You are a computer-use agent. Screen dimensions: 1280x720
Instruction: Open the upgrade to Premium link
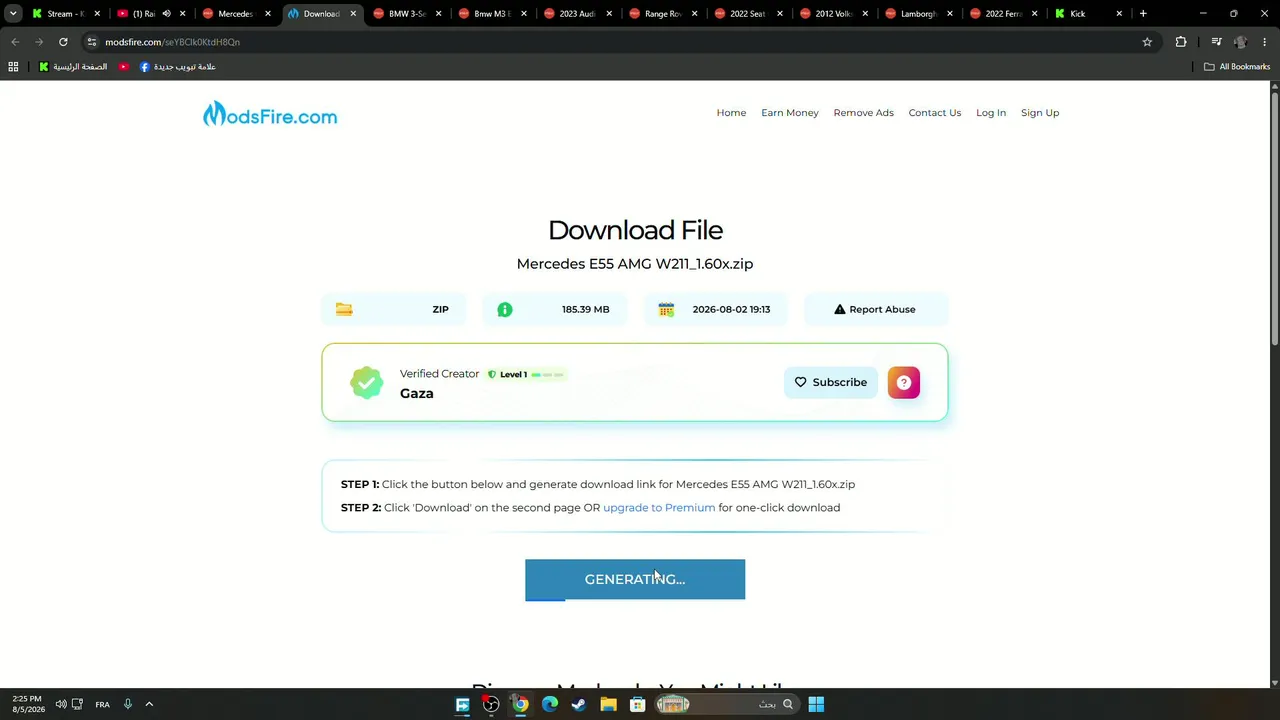point(659,507)
